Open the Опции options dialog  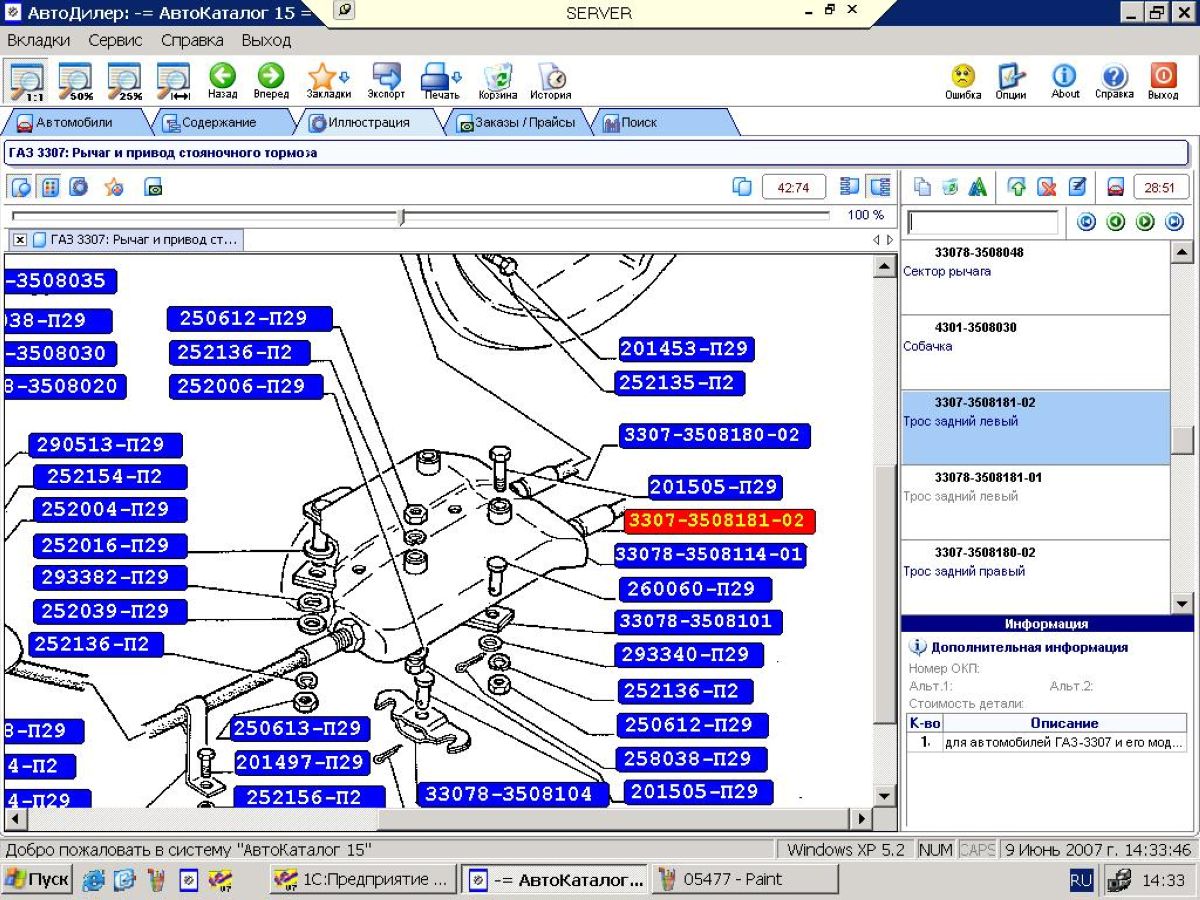(x=1011, y=81)
